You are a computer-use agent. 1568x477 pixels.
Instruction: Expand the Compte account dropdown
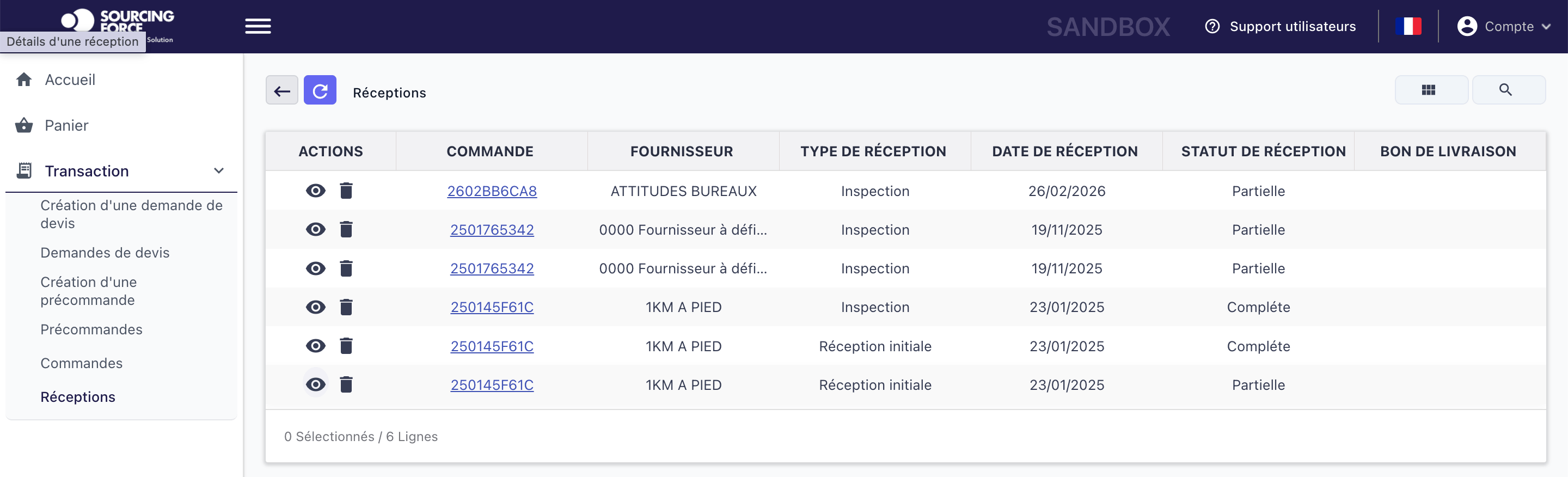(1503, 26)
